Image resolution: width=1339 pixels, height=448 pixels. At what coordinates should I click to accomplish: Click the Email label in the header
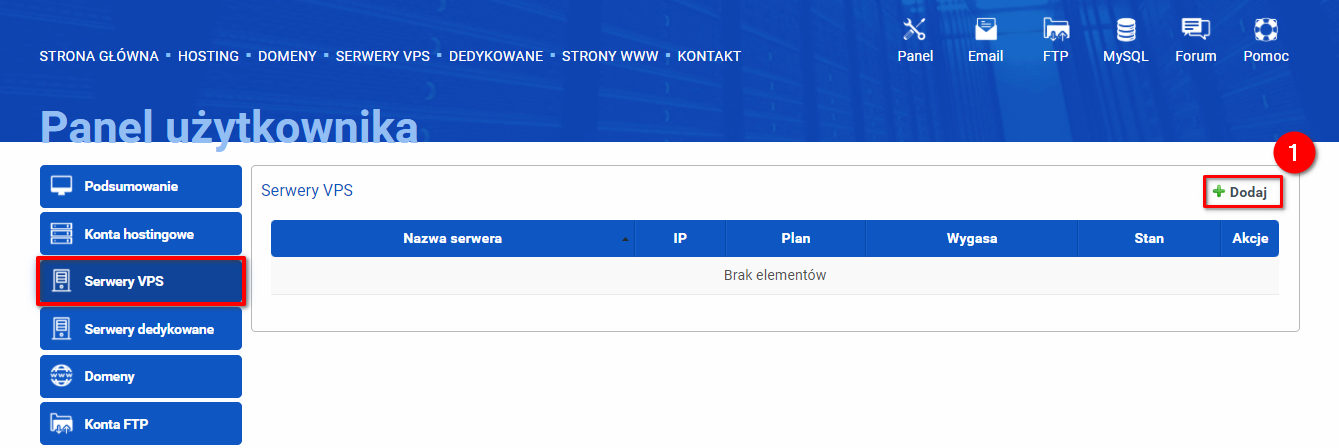[x=985, y=56]
